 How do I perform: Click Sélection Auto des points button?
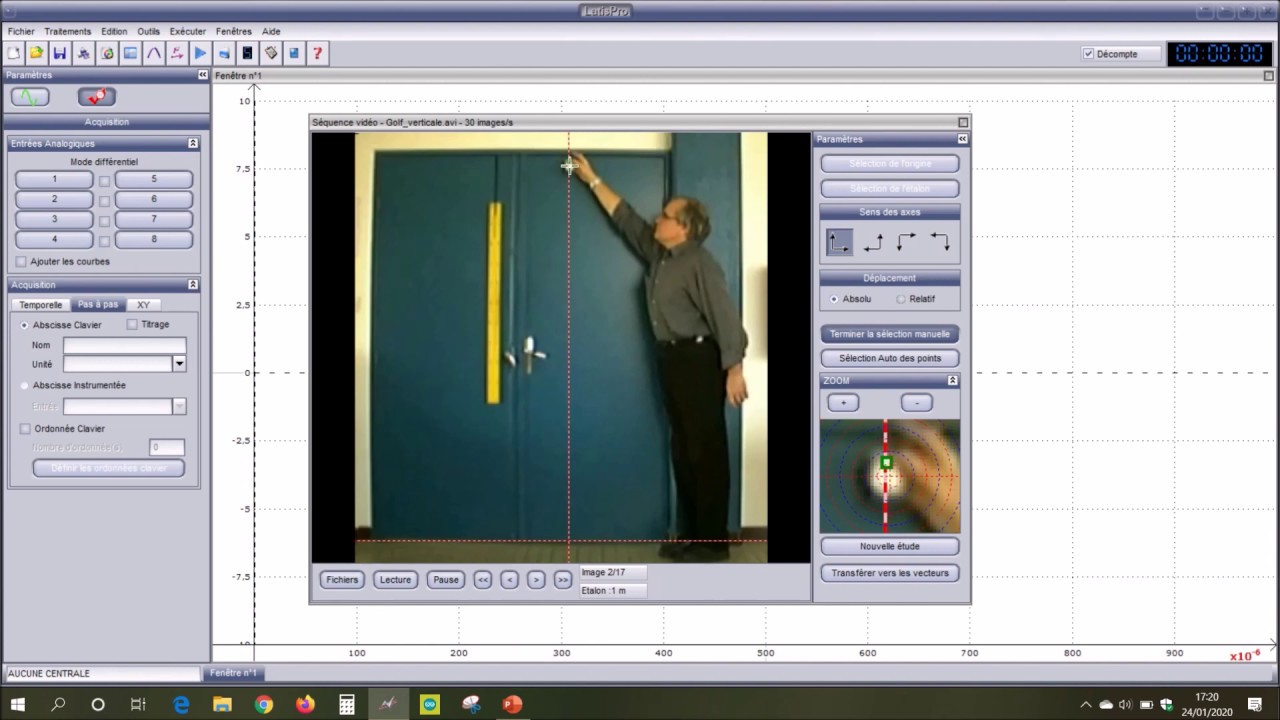point(890,358)
